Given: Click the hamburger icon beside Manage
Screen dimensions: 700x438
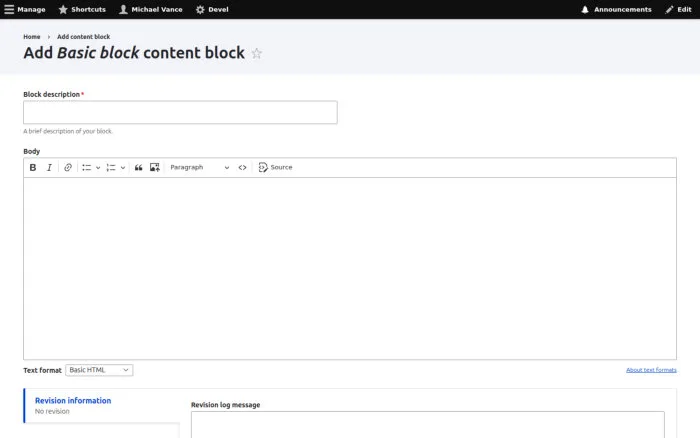Looking at the screenshot, I should pyautogui.click(x=9, y=9).
